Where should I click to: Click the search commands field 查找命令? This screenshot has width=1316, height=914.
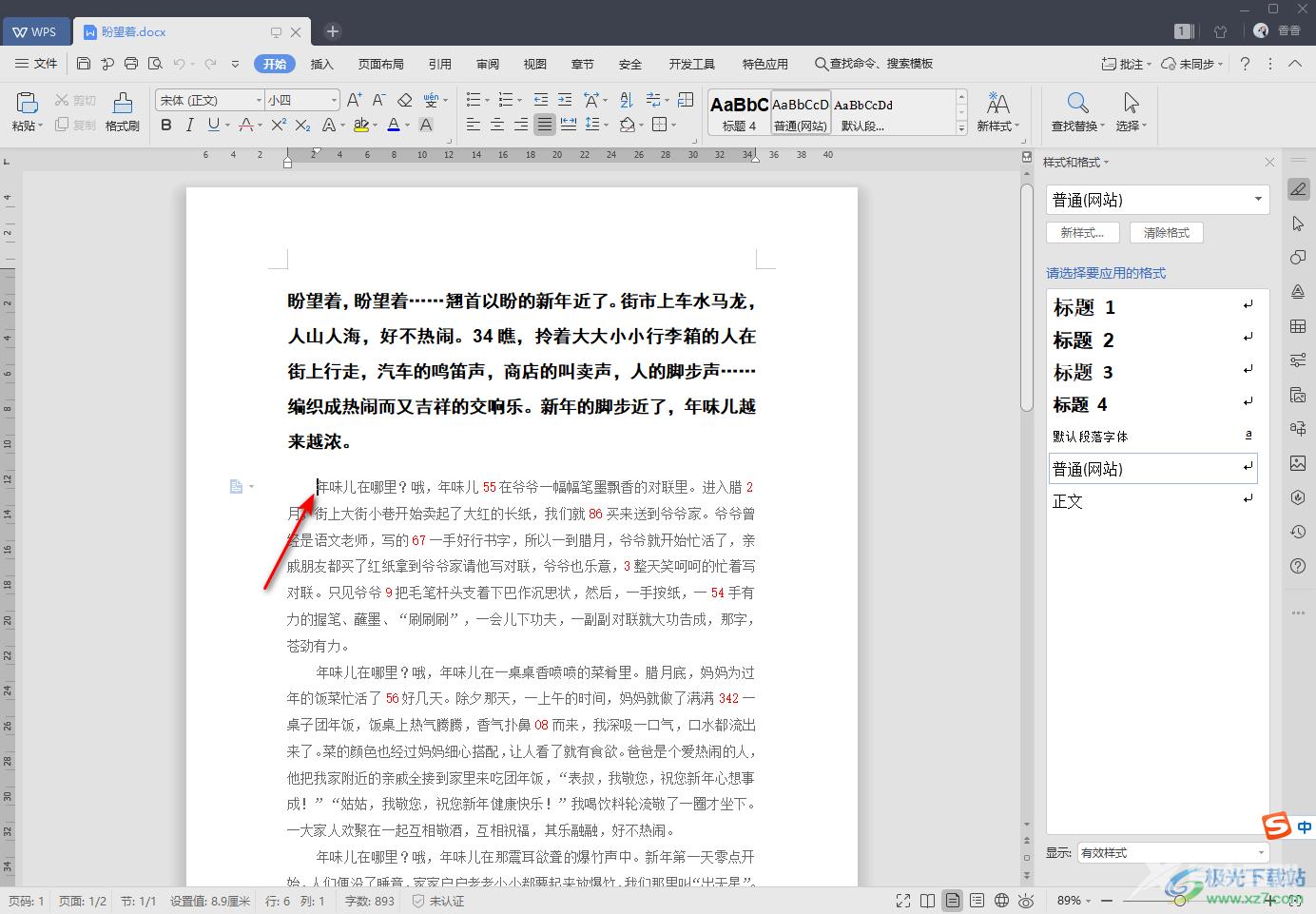(874, 64)
